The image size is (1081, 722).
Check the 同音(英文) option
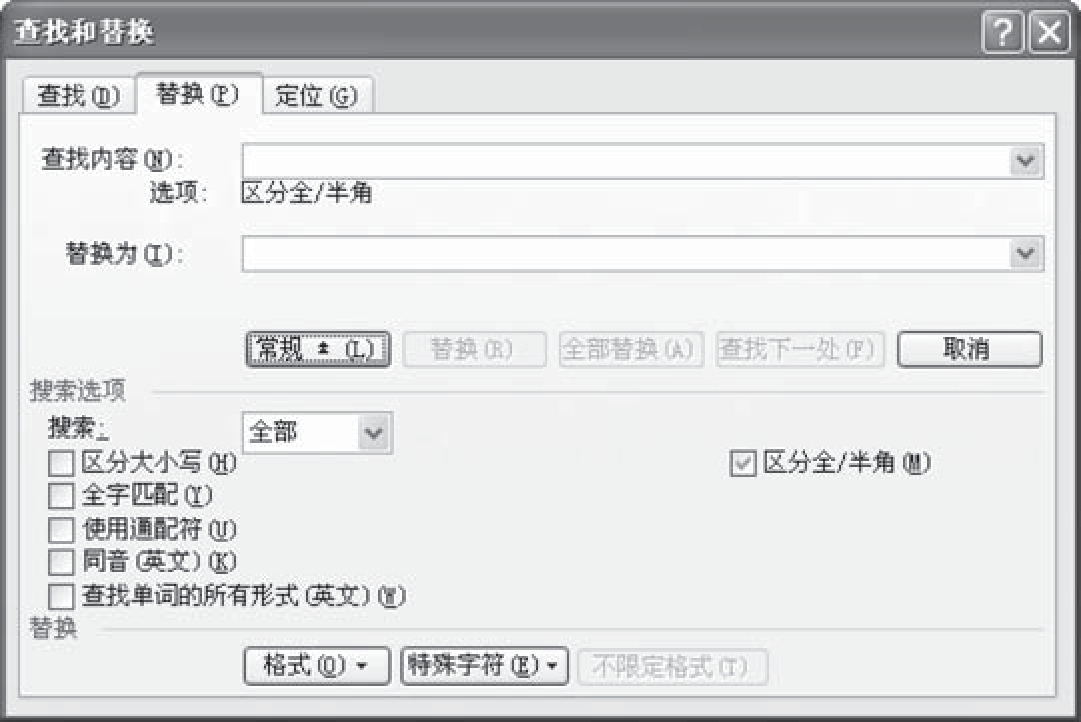(61, 562)
